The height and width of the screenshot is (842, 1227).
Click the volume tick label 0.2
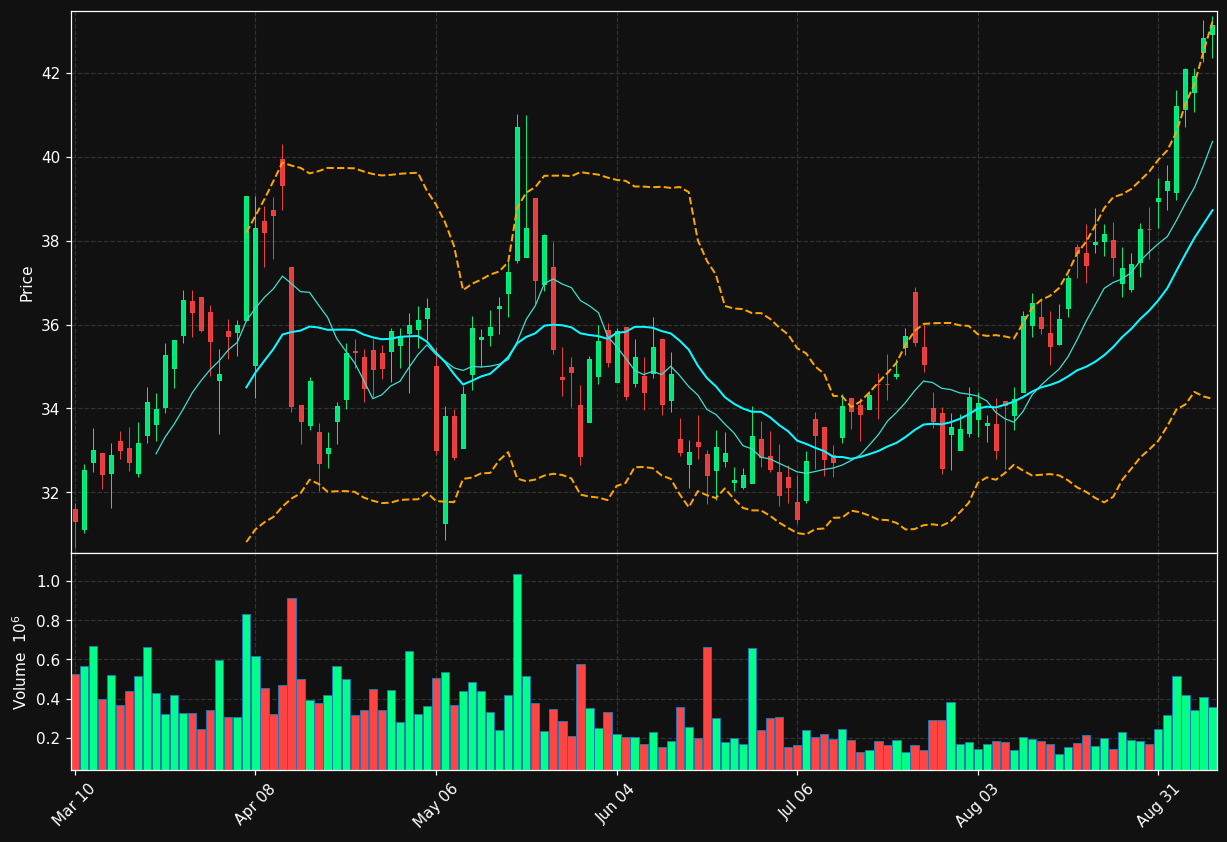(x=49, y=738)
